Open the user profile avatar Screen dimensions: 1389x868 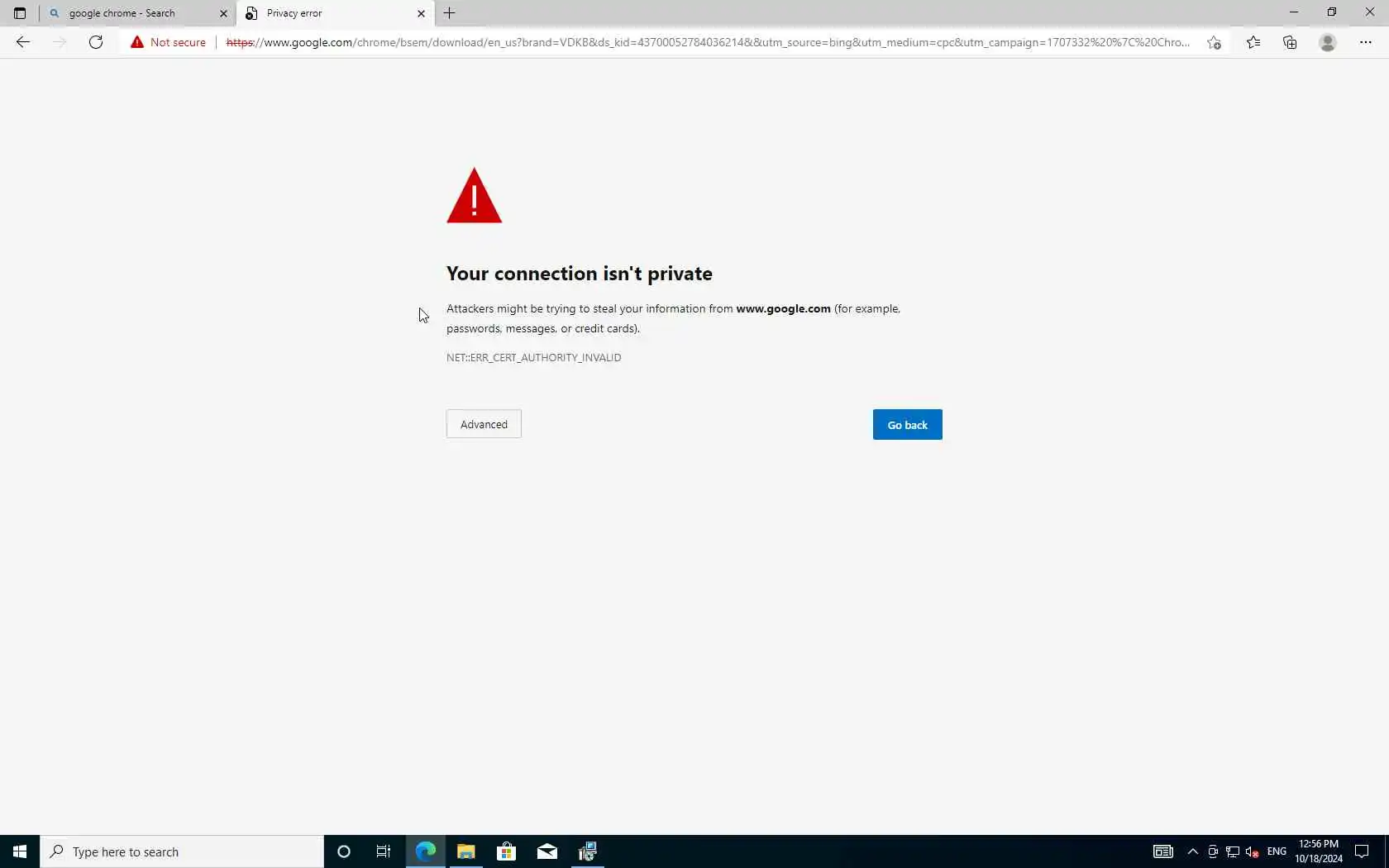[1328, 42]
